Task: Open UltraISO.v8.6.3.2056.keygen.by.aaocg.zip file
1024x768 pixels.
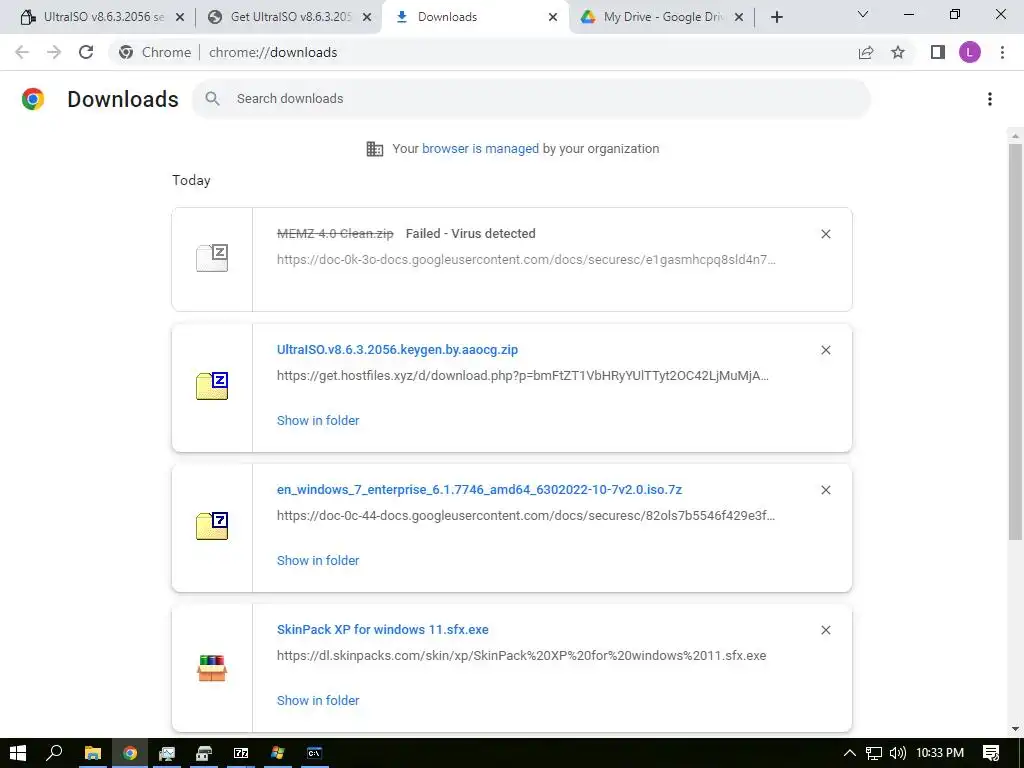Action: 397,349
